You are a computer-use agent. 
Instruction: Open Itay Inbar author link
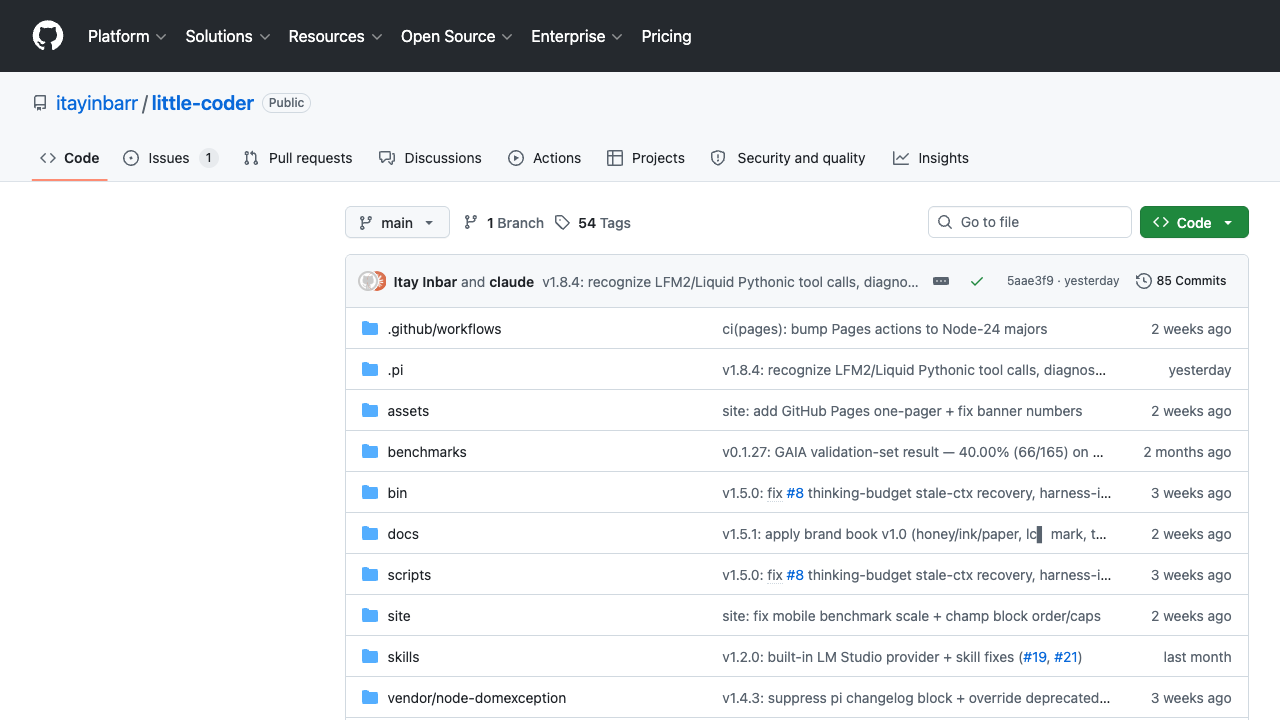pyautogui.click(x=425, y=282)
